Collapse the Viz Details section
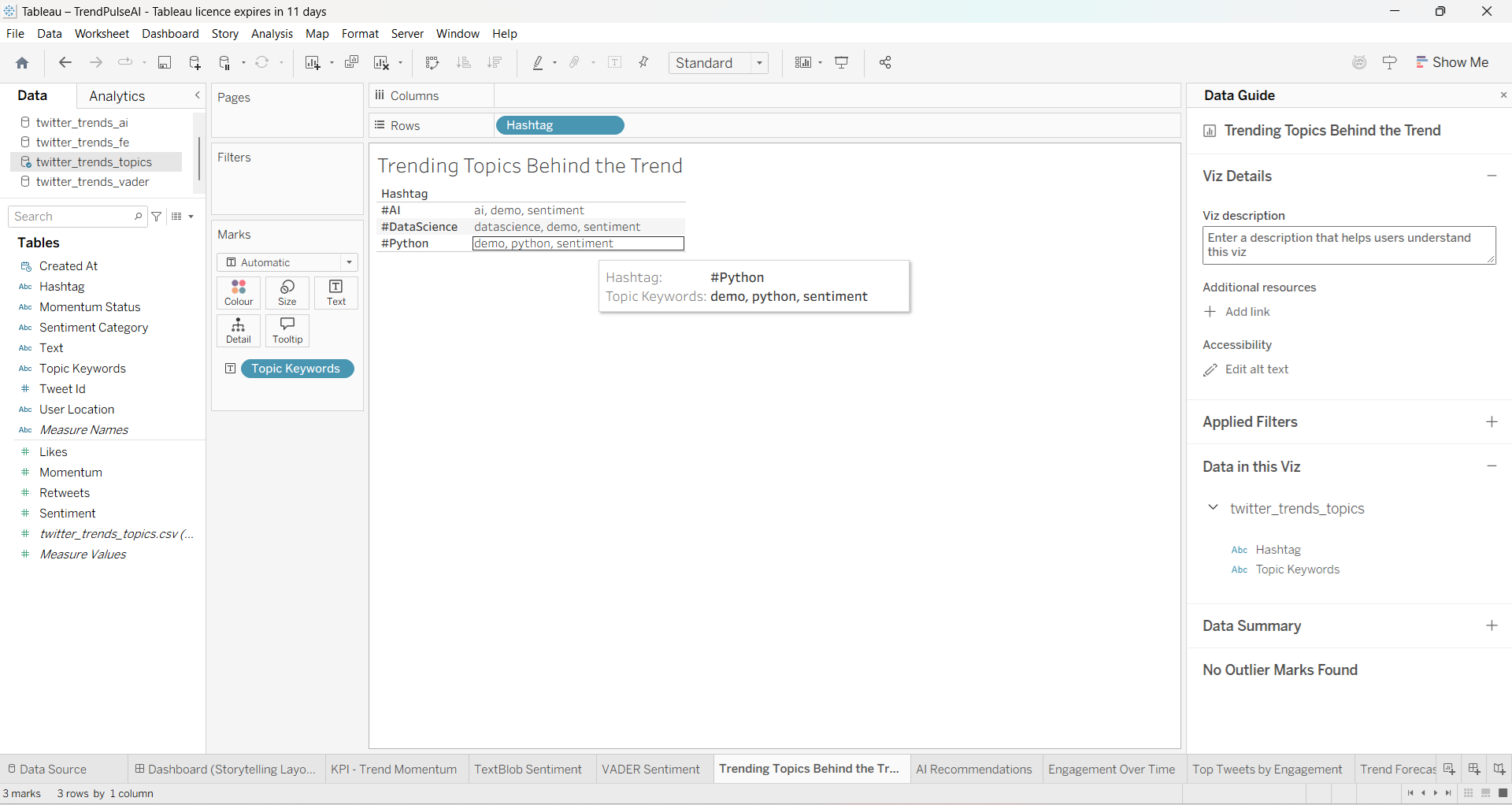This screenshot has width=1512, height=805. pyautogui.click(x=1492, y=176)
